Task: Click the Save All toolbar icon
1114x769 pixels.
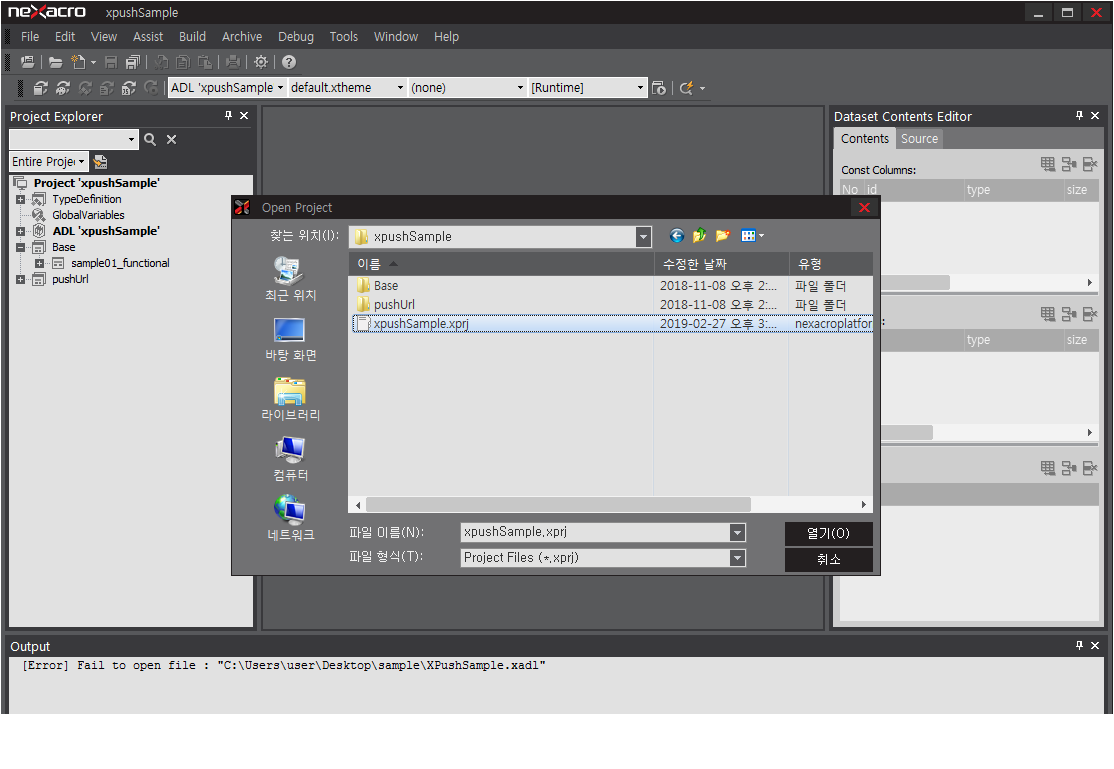Action: click(133, 63)
